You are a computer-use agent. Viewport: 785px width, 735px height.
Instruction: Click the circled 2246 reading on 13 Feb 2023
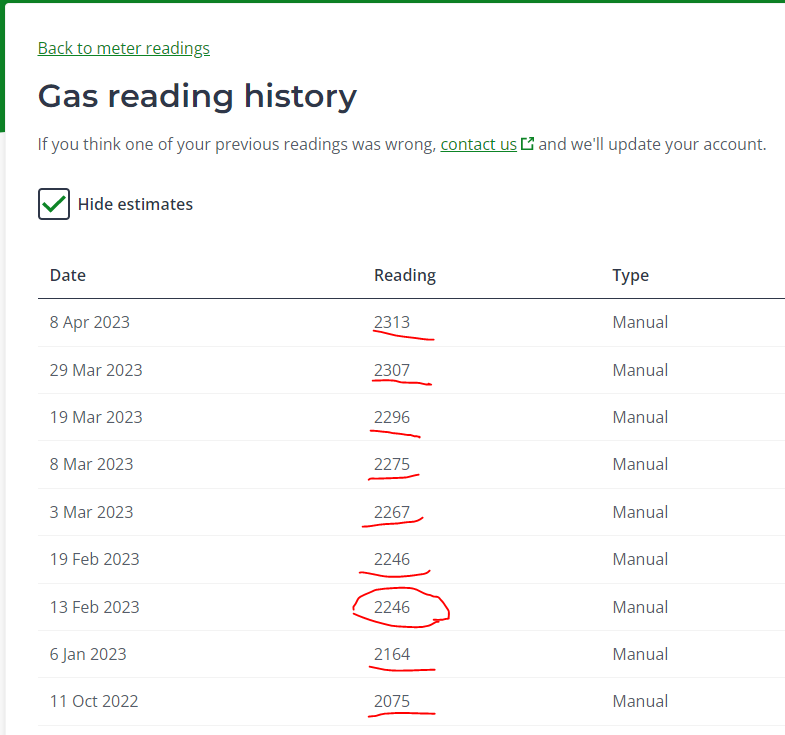coord(392,607)
